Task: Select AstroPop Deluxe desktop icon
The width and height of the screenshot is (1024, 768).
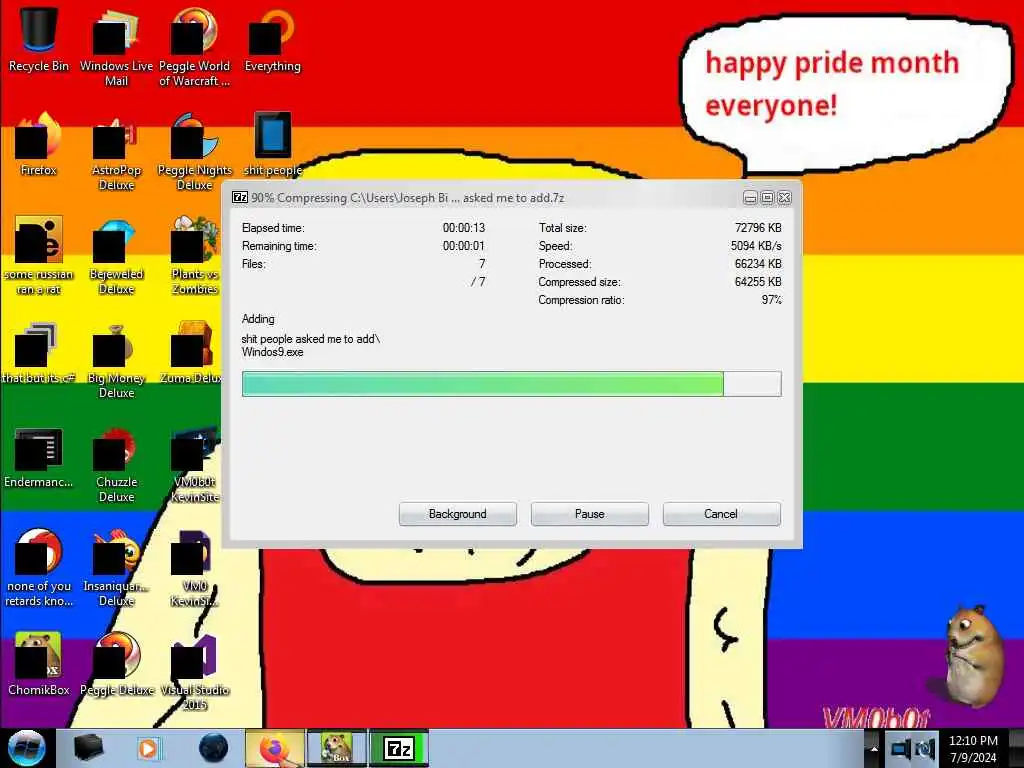Action: 116,152
